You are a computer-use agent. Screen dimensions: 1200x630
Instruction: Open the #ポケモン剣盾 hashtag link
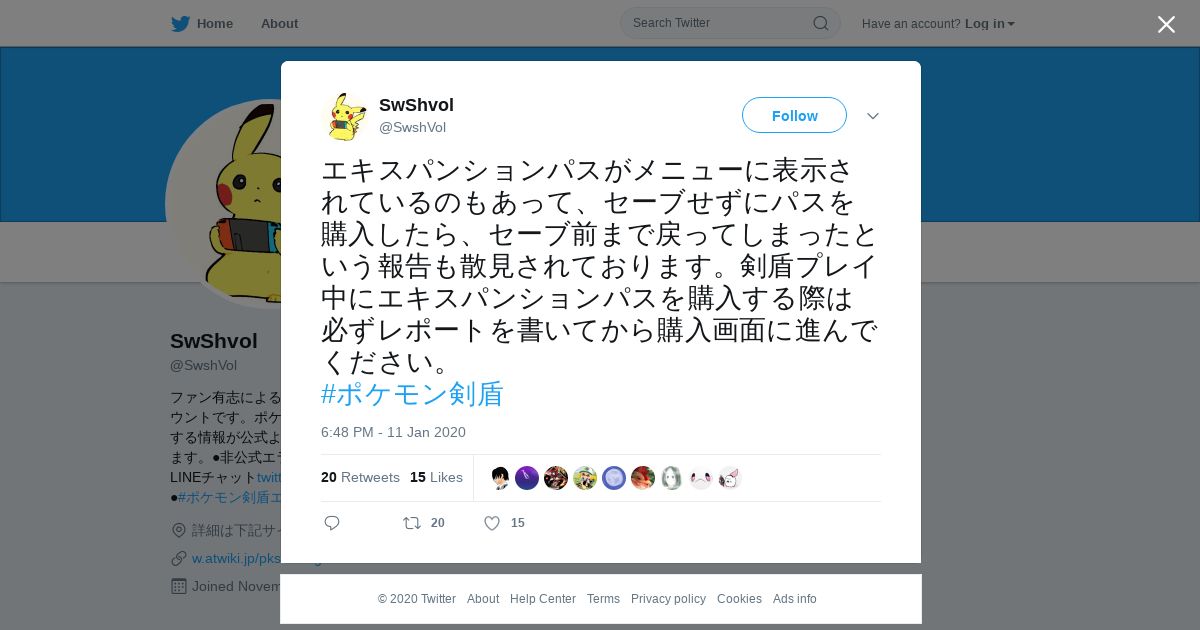pos(412,394)
